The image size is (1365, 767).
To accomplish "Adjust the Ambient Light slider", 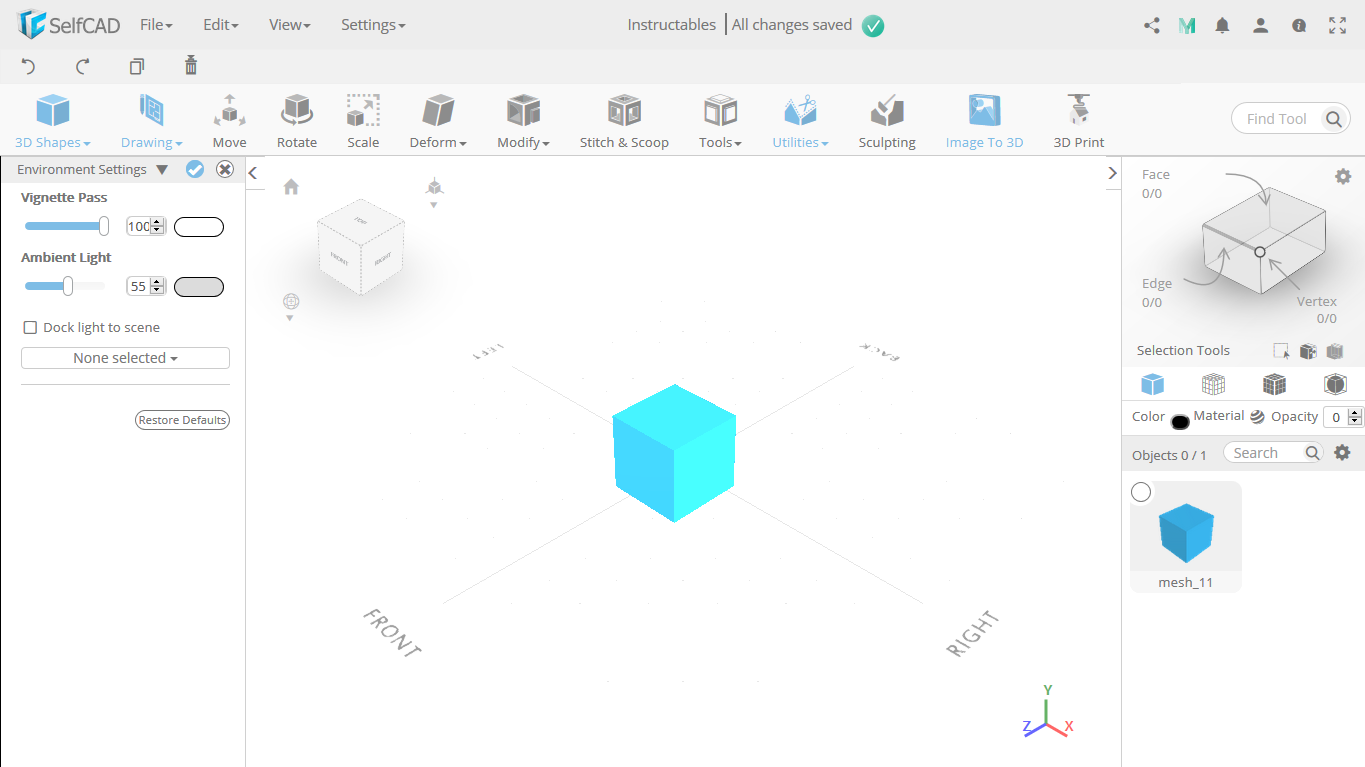I will [x=65, y=286].
